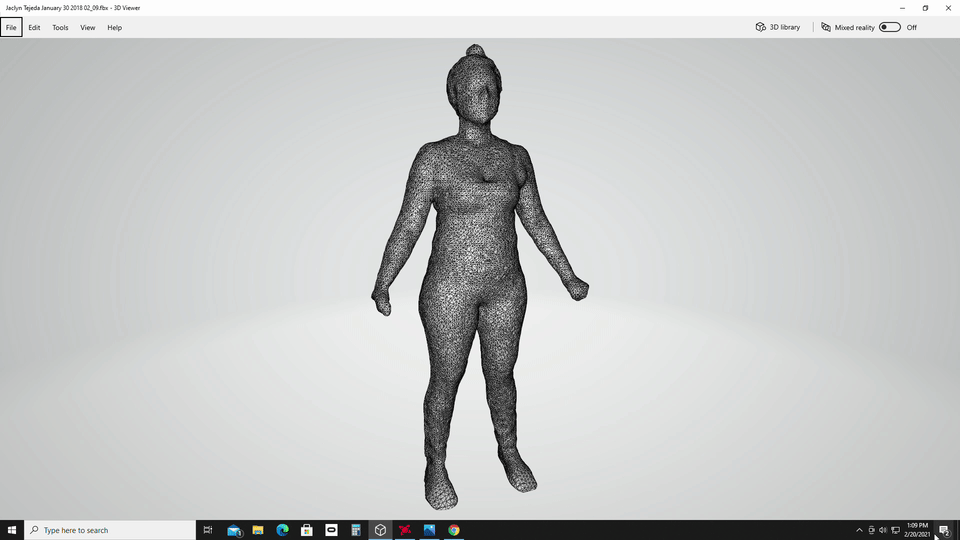Switch to red app icon on taskbar
The image size is (960, 540).
[405, 530]
